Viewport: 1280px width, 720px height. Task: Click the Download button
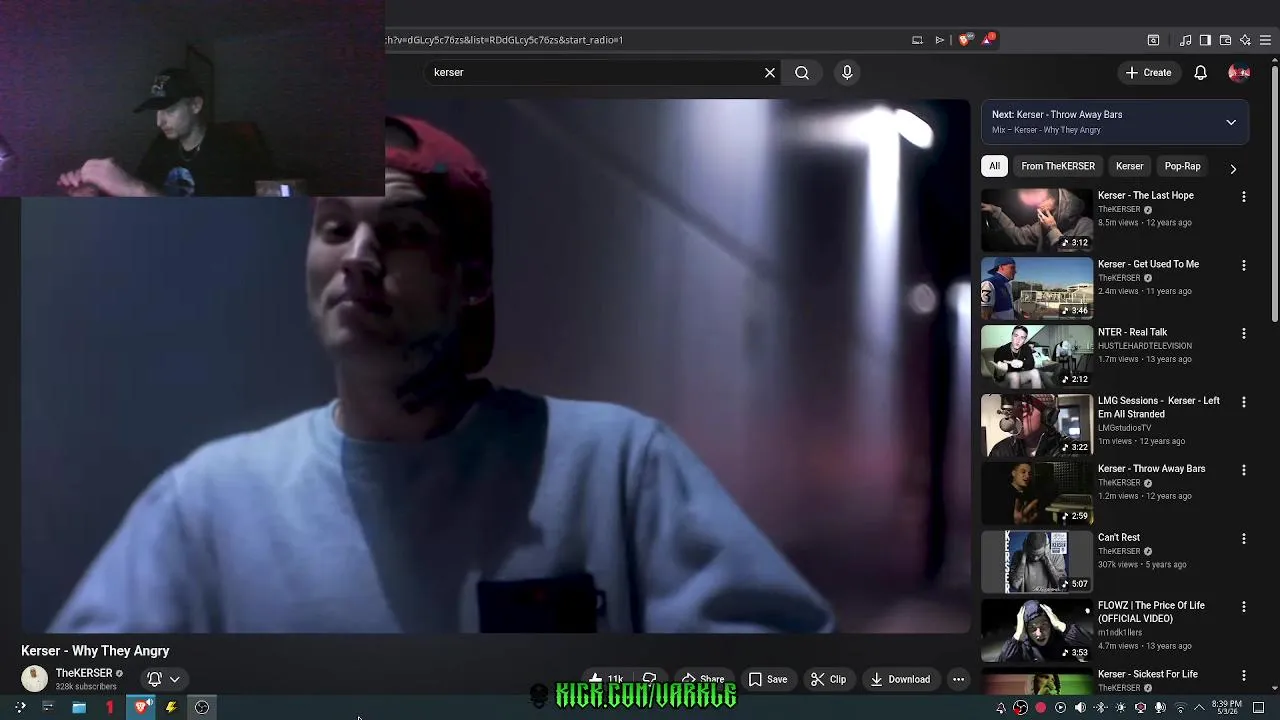point(900,679)
